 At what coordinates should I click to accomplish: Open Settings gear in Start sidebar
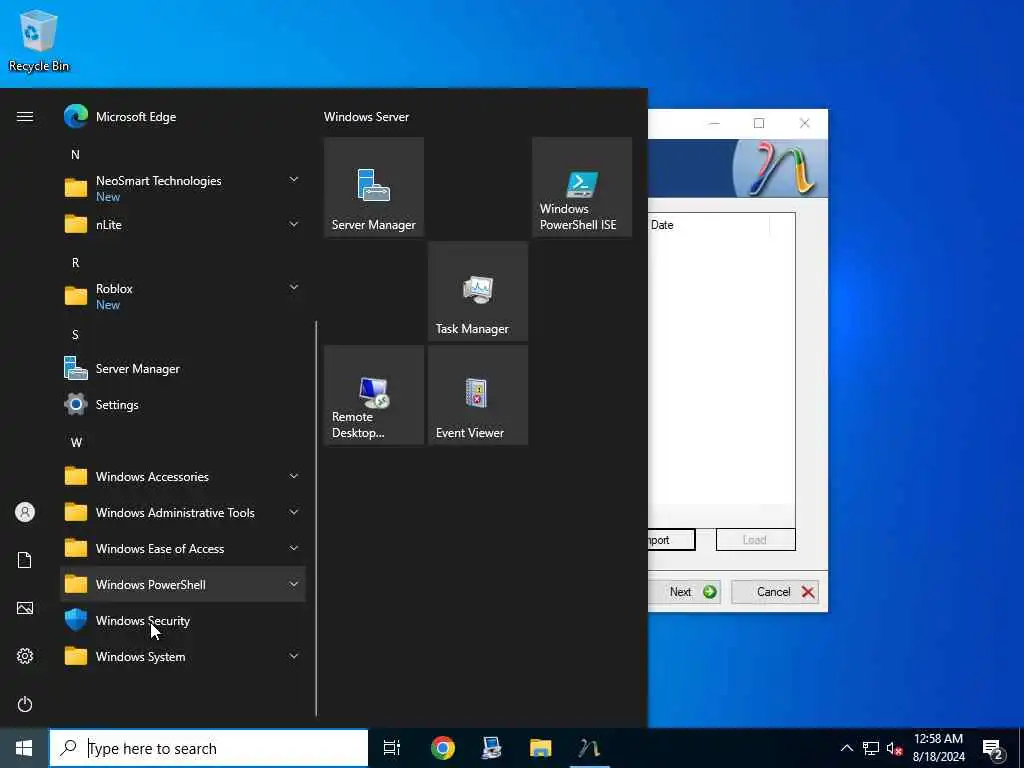click(x=25, y=656)
